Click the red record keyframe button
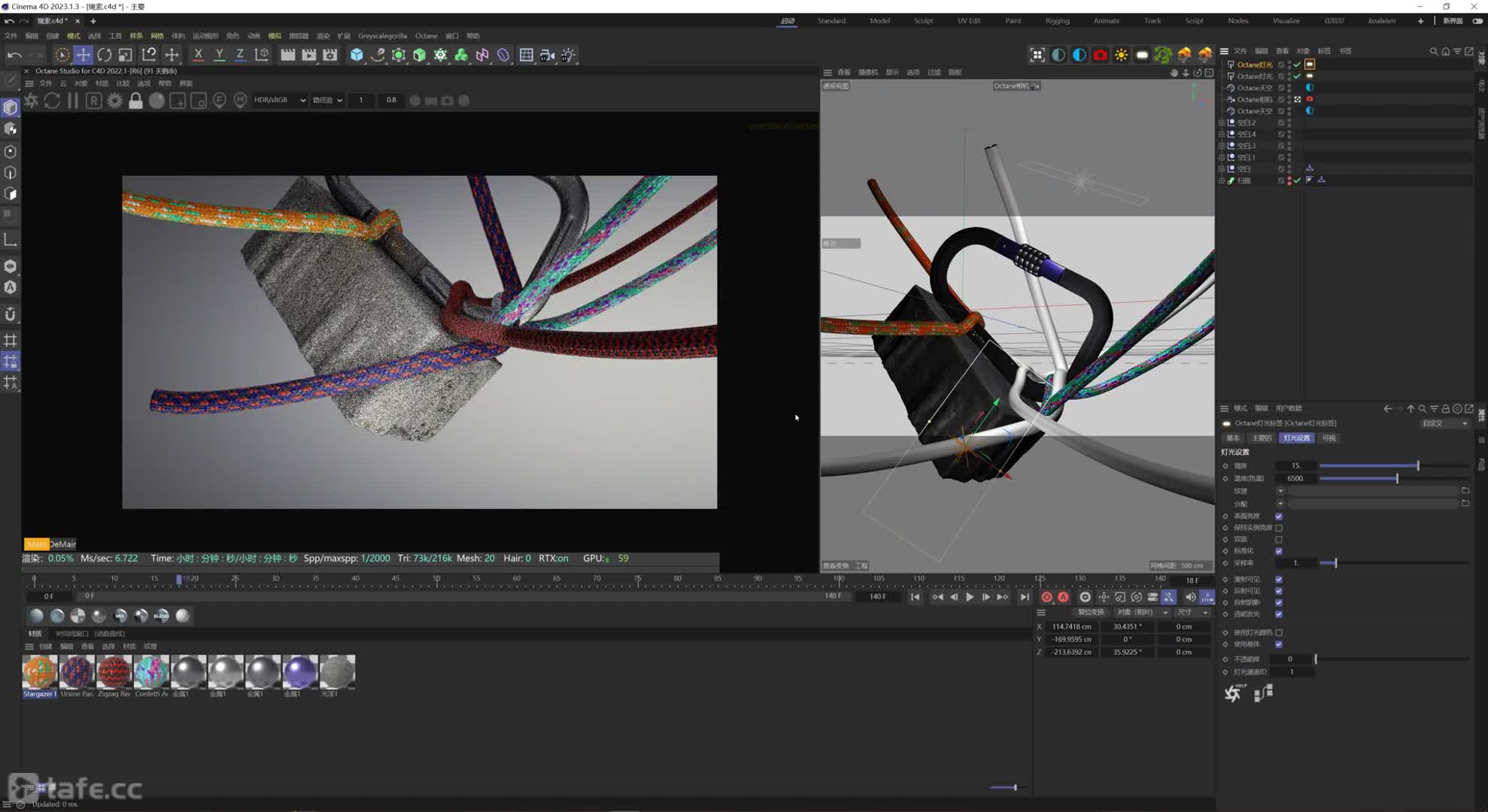This screenshot has height=812, width=1488. coord(1046,597)
